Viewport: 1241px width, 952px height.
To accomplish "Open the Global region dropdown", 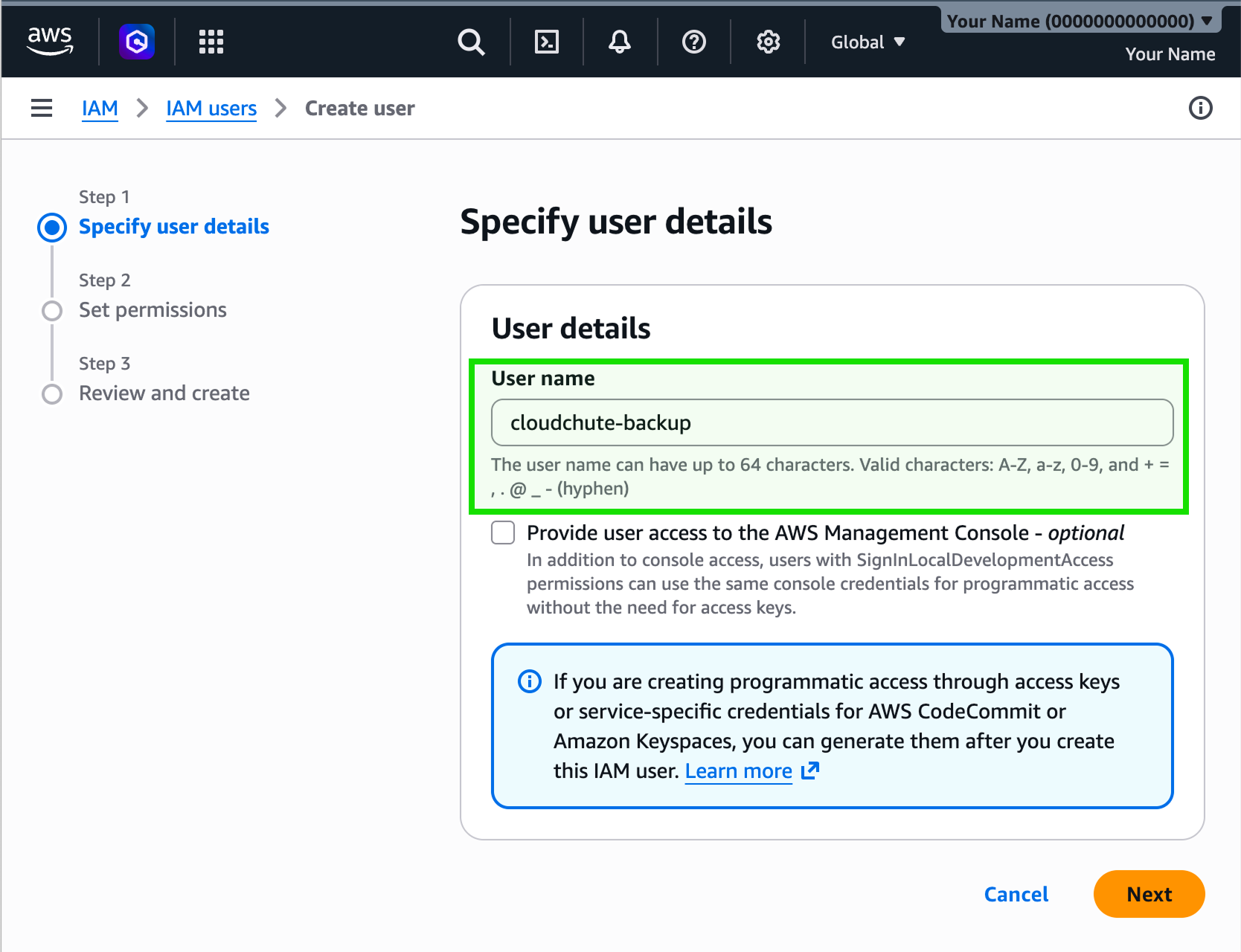I will tap(868, 42).
